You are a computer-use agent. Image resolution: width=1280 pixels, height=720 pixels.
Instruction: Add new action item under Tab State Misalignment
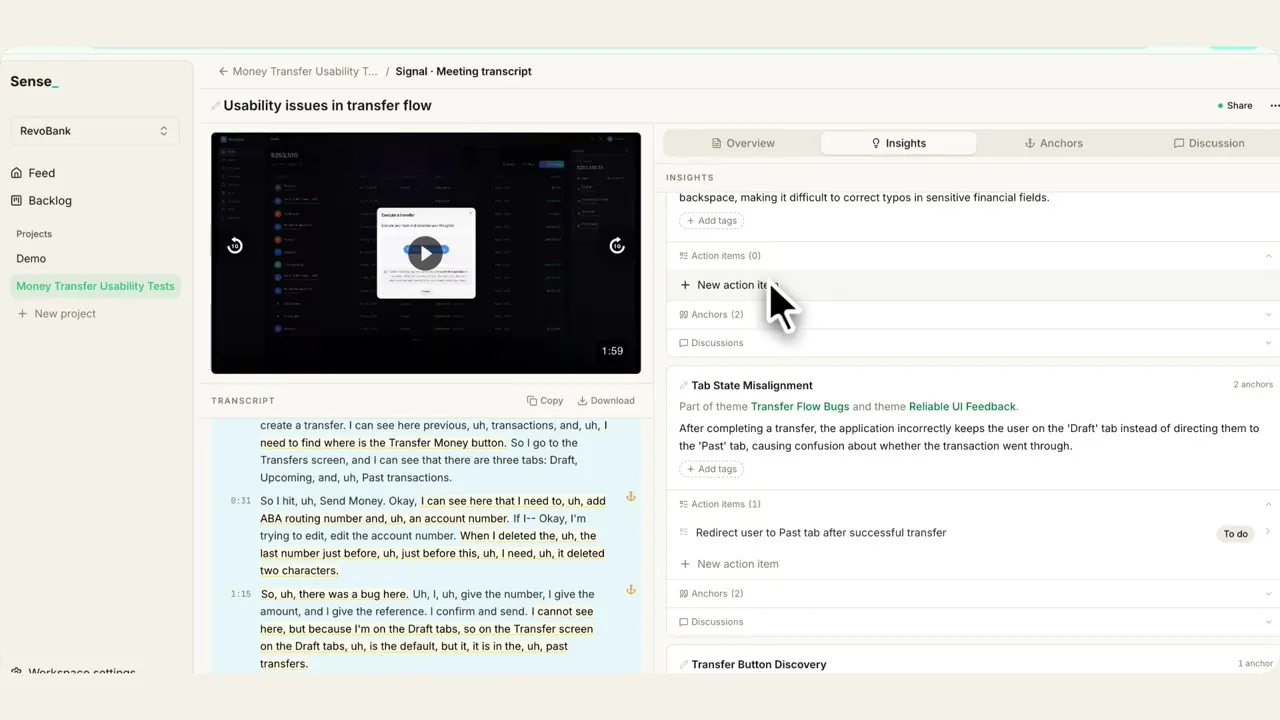[728, 564]
